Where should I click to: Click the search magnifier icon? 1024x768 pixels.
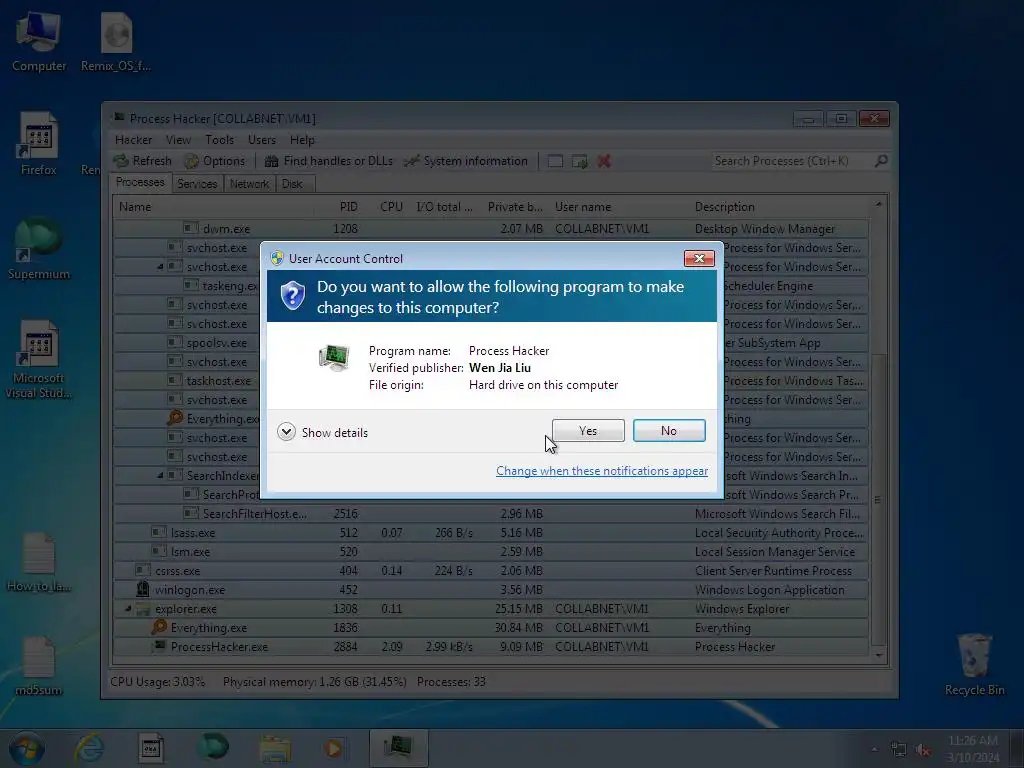881,161
